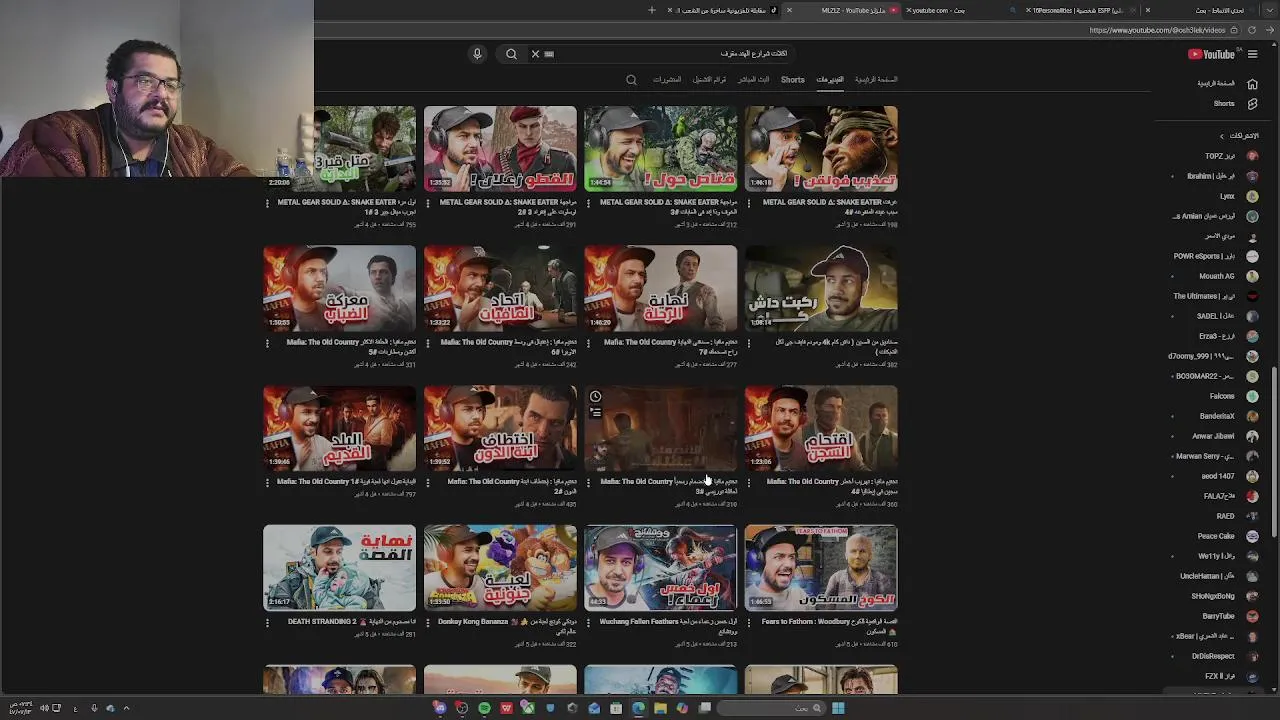
Task: Click Watch Later clock icon on hovered video
Action: (595, 397)
